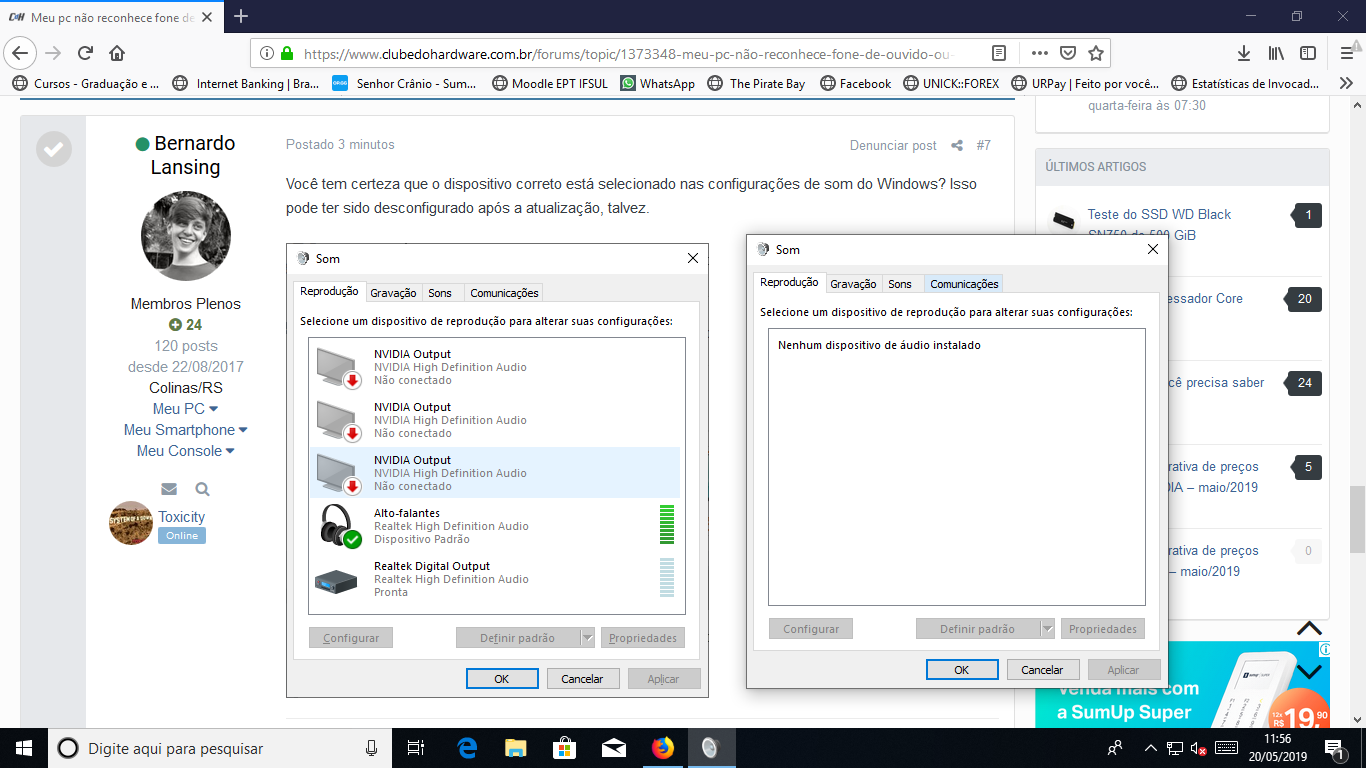1366x768 pixels.
Task: Open Definir padrão dropdown arrow in right dialog
Action: pyautogui.click(x=1047, y=629)
